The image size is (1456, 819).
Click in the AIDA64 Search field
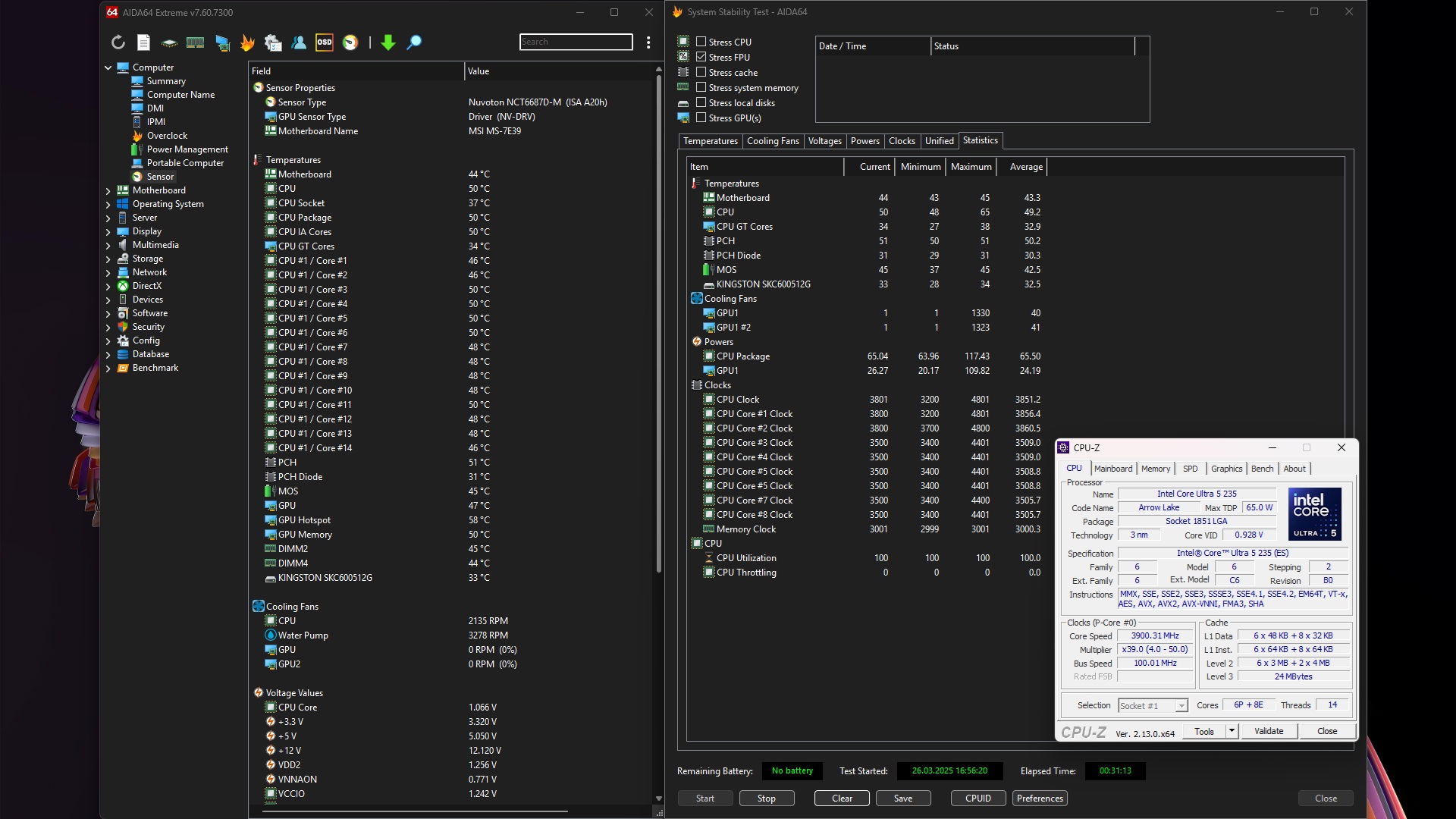(576, 42)
